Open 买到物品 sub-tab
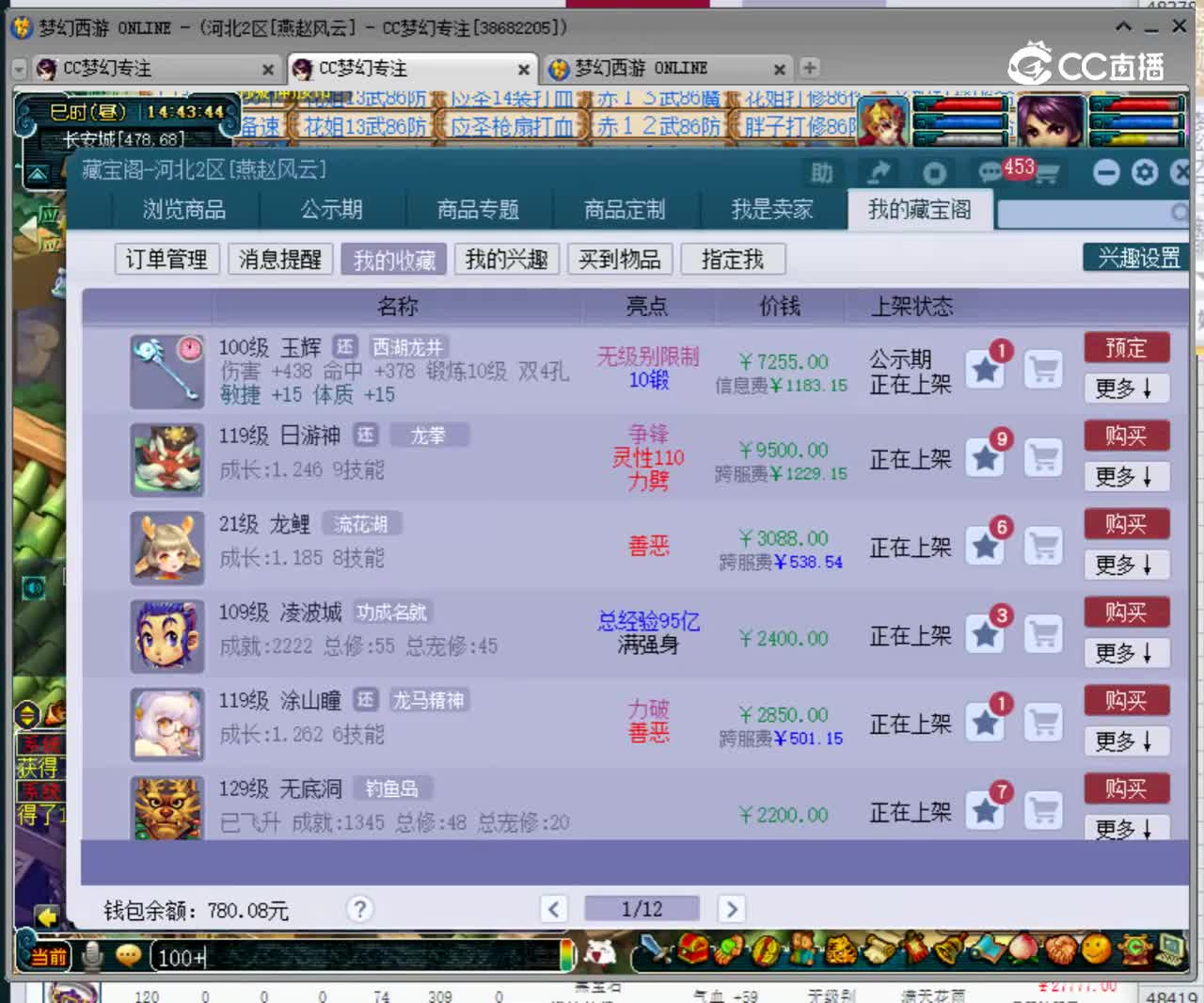This screenshot has width=1204, height=1003. point(620,259)
